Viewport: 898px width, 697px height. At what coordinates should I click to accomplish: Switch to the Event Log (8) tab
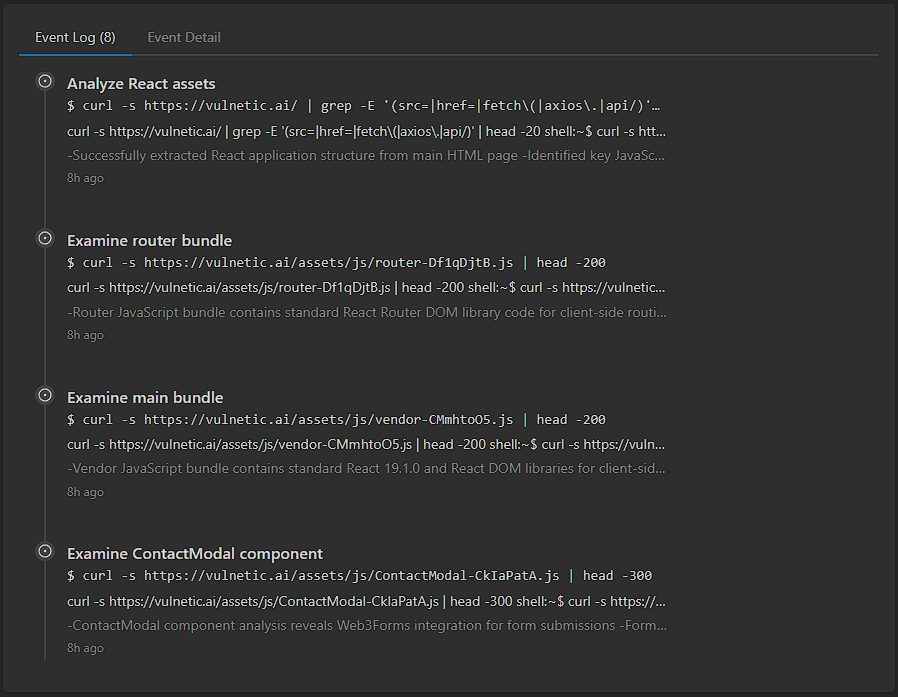75,37
